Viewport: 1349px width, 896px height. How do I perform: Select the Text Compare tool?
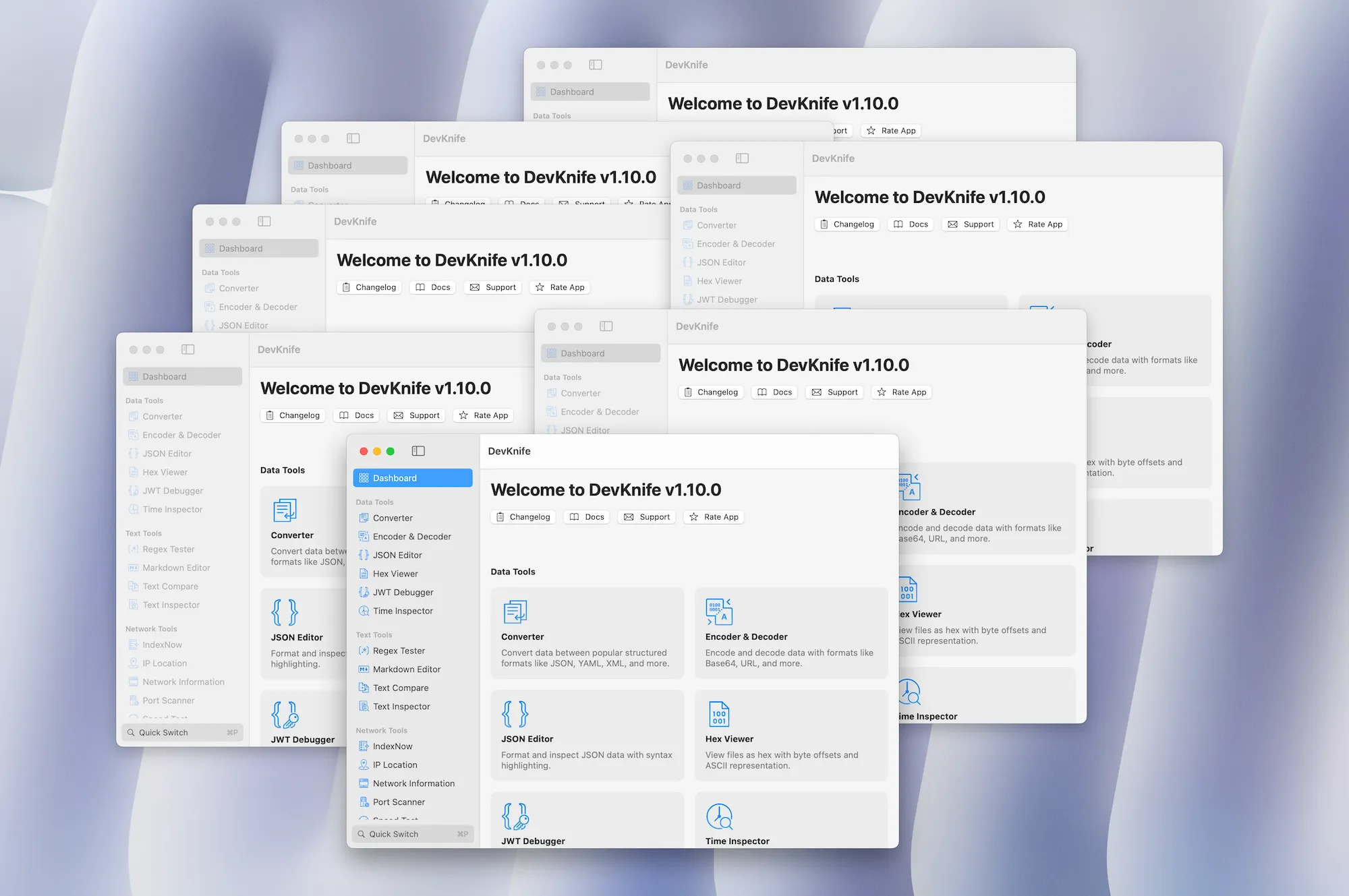(x=401, y=687)
